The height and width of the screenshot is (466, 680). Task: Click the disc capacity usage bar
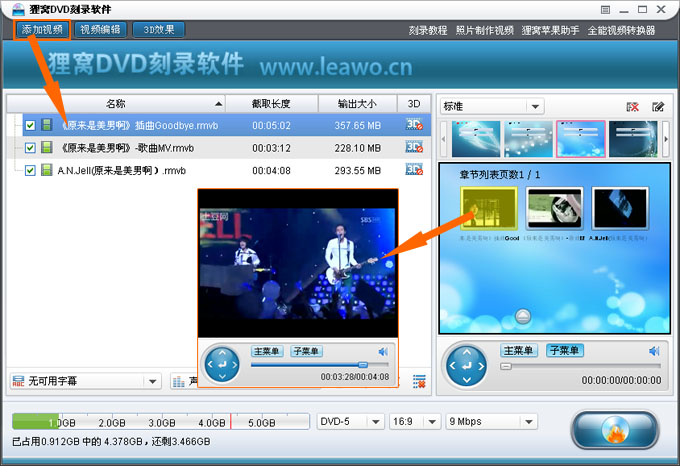point(161,421)
